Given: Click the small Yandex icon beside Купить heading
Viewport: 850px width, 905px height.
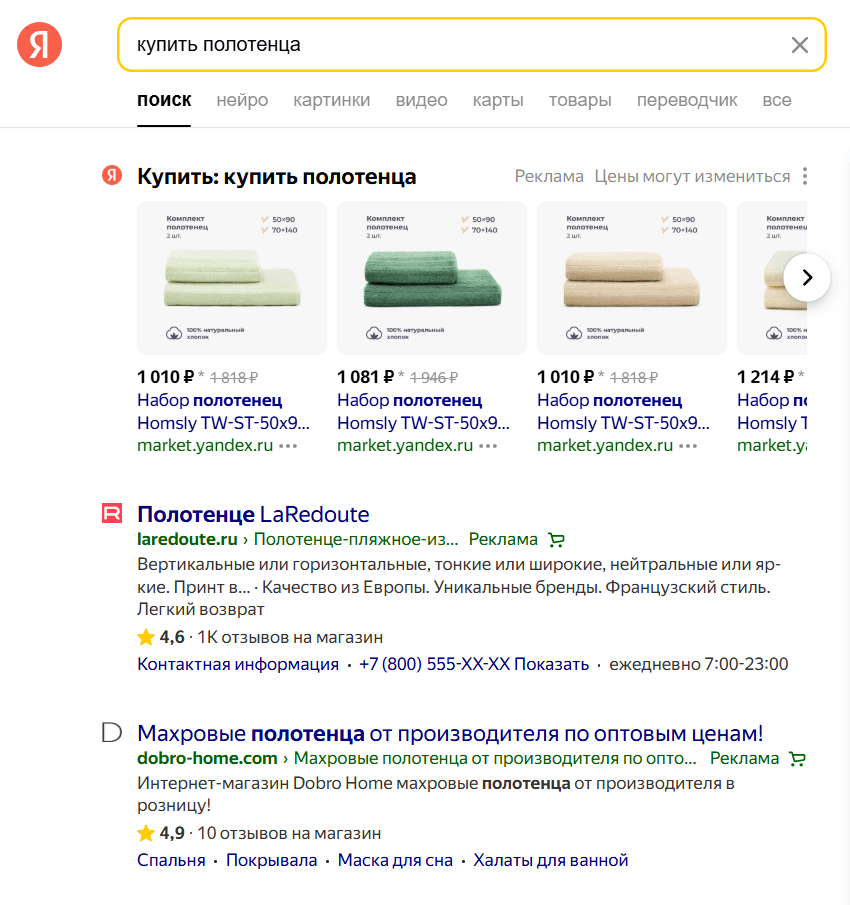Looking at the screenshot, I should [112, 175].
